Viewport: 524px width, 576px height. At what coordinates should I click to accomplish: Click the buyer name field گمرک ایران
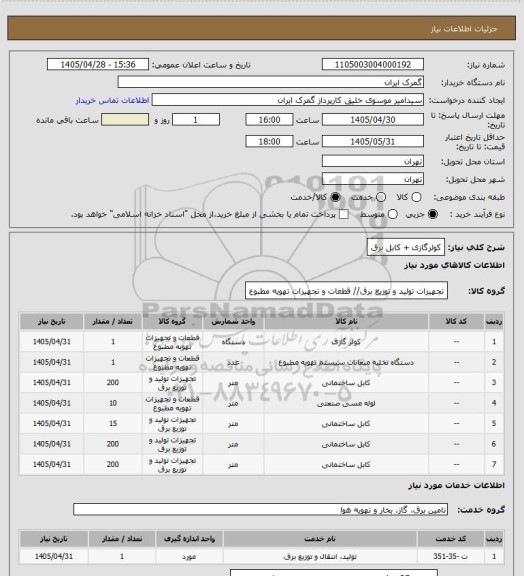[x=270, y=82]
